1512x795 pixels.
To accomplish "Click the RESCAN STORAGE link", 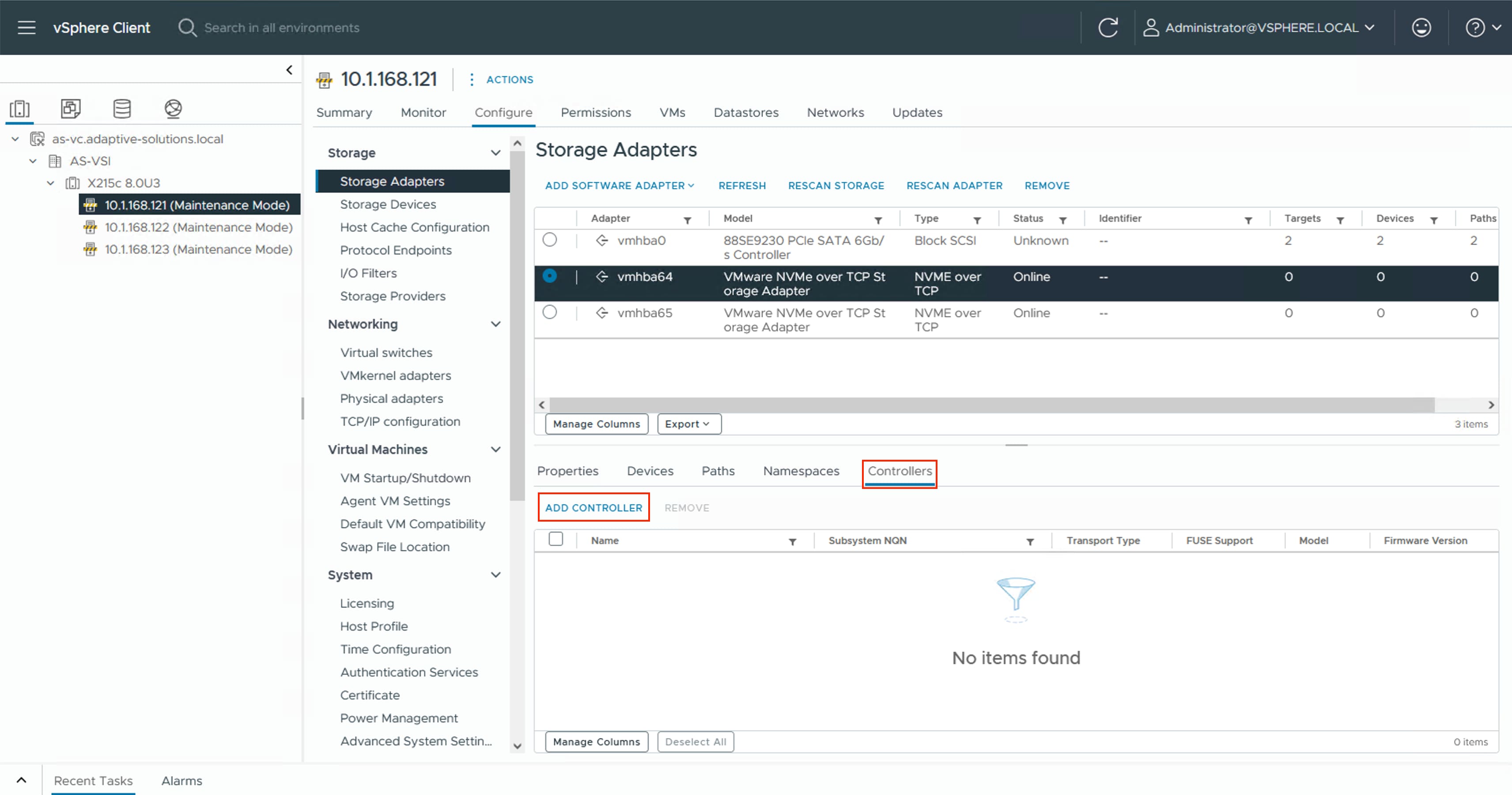I will pyautogui.click(x=836, y=185).
